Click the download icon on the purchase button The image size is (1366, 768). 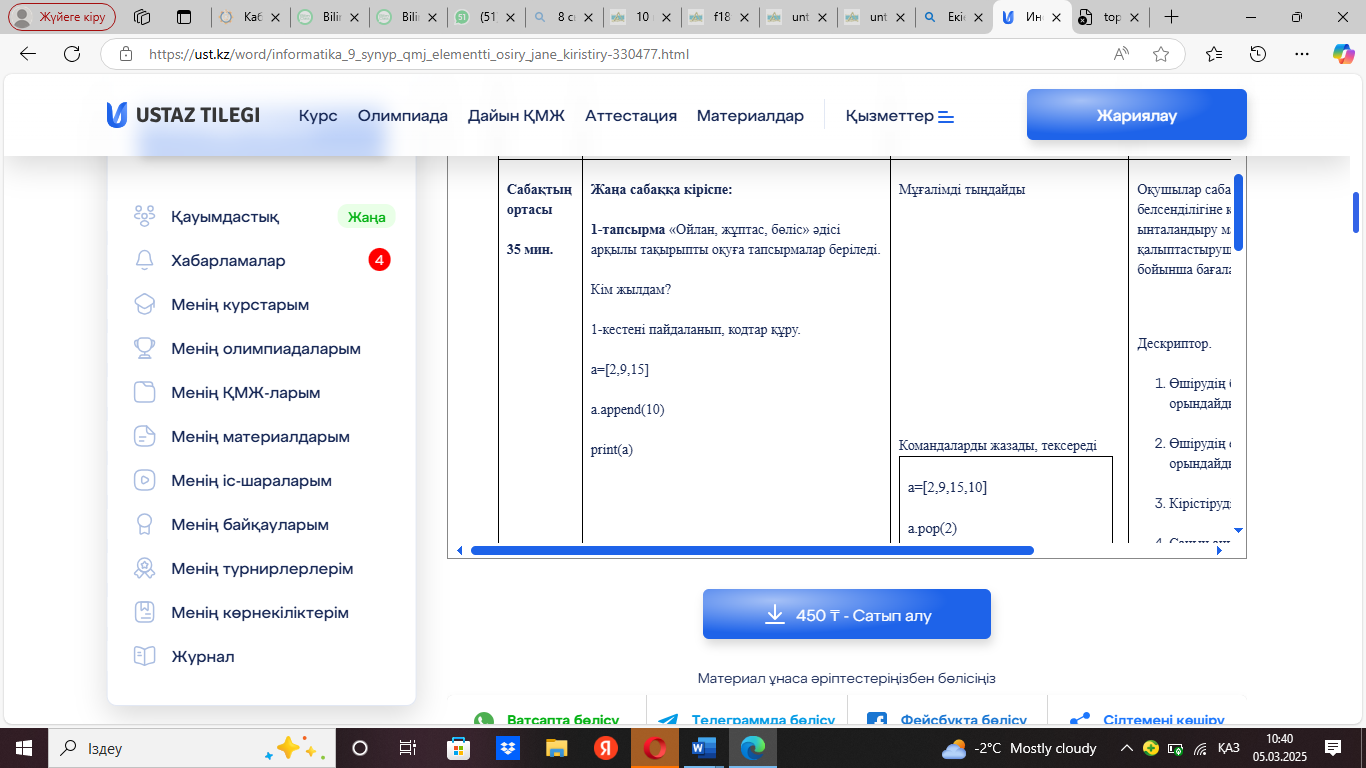[x=774, y=614]
